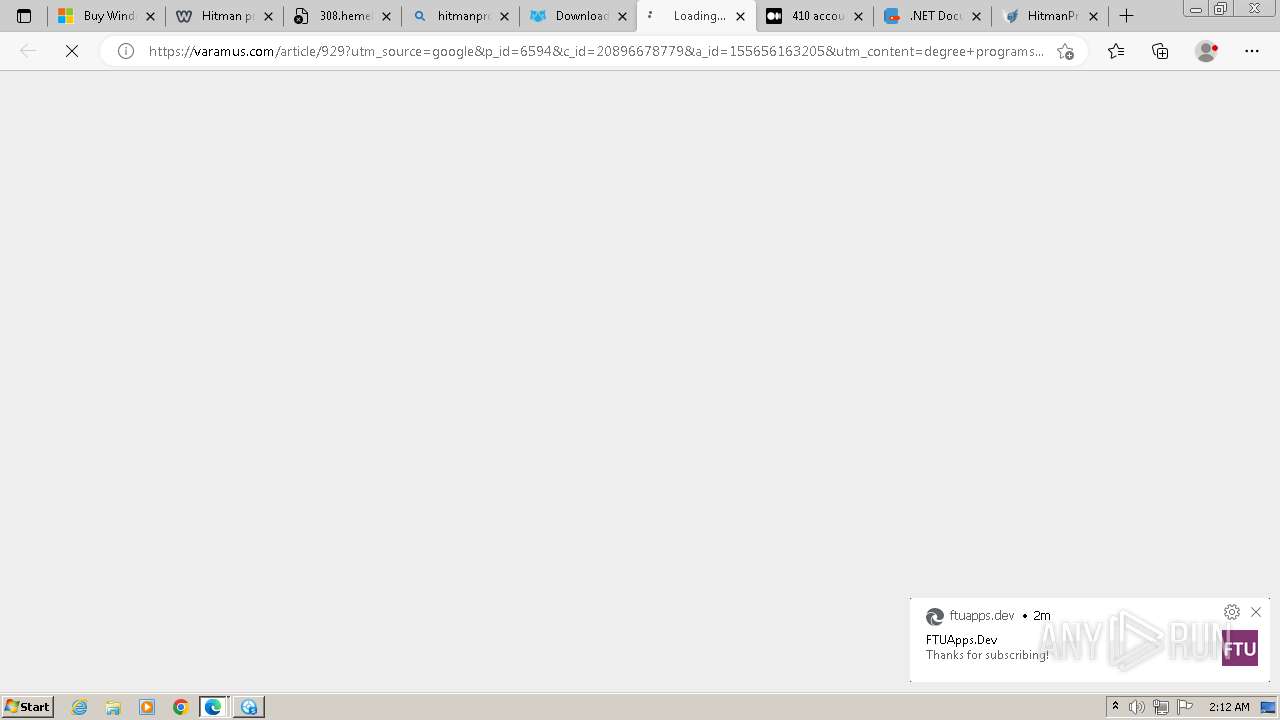Open Windows Media Player from taskbar
Image resolution: width=1280 pixels, height=720 pixels.
pyautogui.click(x=147, y=707)
